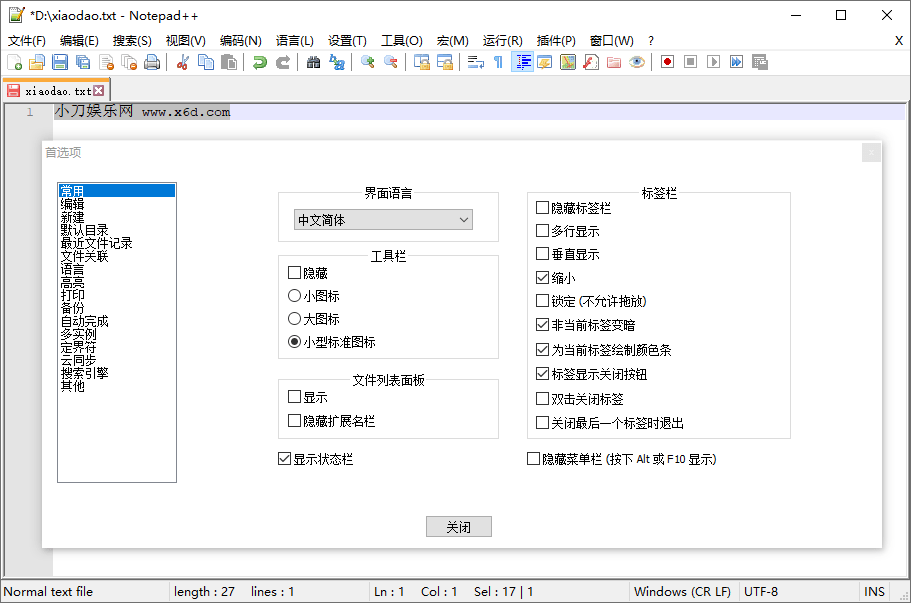This screenshot has width=911, height=603.
Task: Toggle the 双击关闭标签 checkbox
Action: tap(543, 399)
